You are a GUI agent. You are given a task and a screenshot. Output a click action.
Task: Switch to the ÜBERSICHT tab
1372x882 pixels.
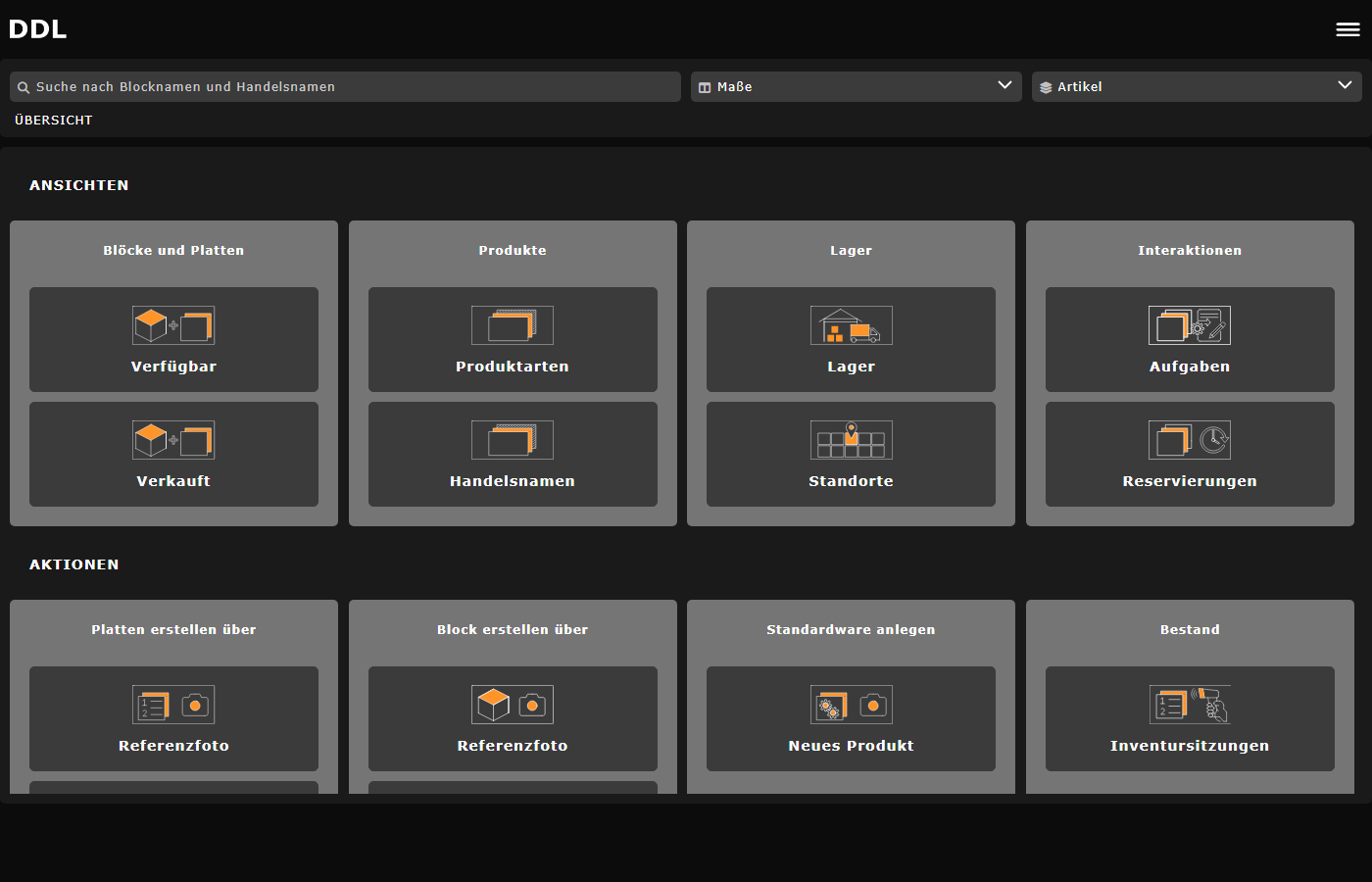pyautogui.click(x=53, y=120)
